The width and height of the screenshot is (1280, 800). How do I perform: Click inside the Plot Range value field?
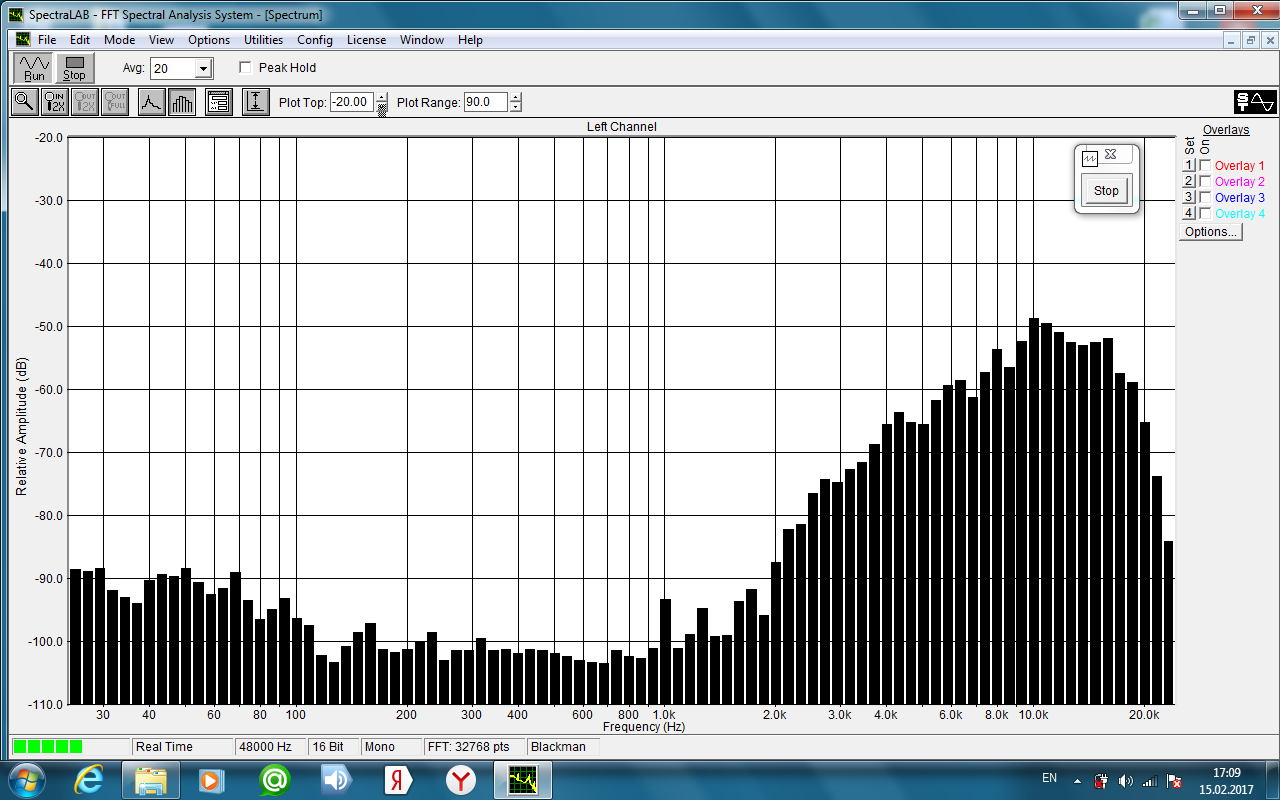coord(486,102)
